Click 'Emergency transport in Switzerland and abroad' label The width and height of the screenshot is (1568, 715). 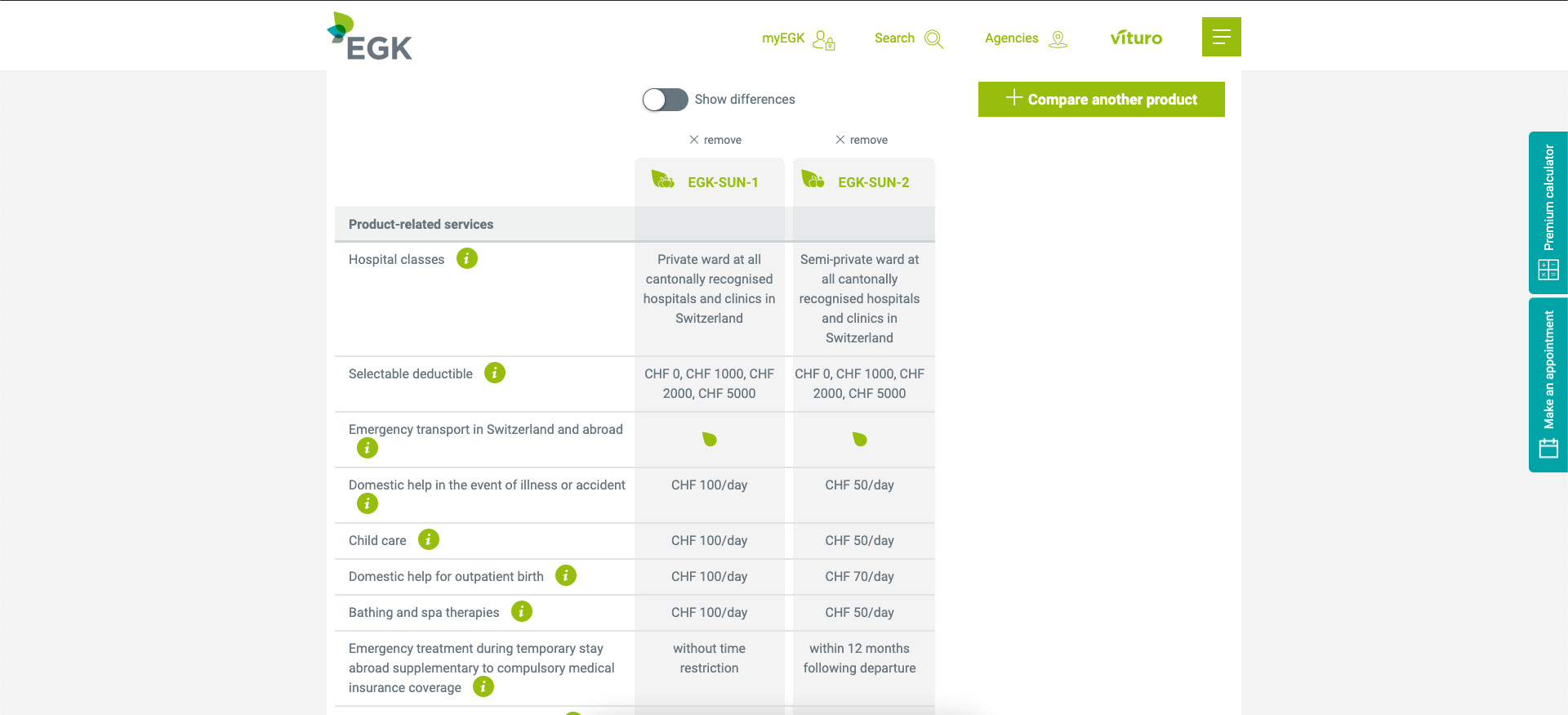click(486, 429)
